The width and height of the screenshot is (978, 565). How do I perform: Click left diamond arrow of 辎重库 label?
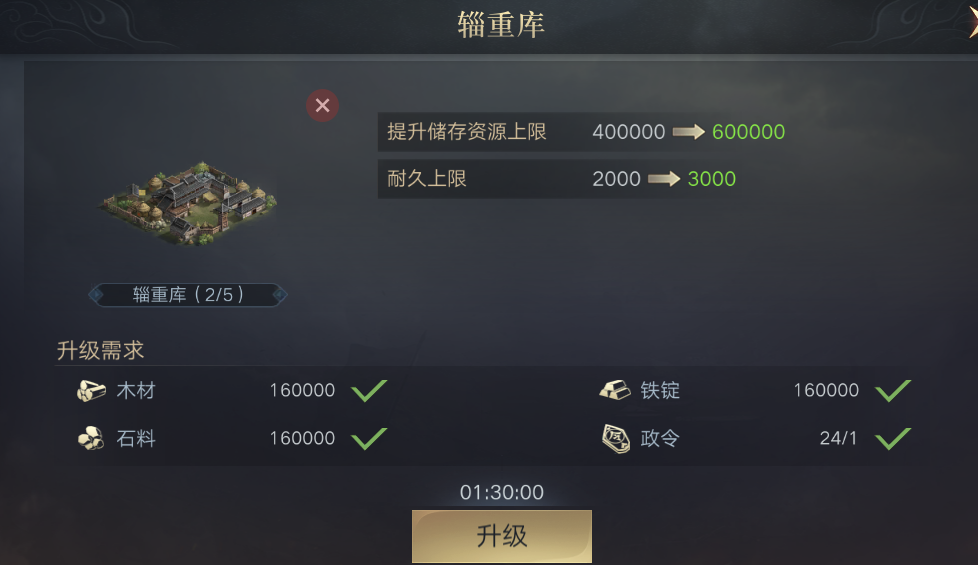(96, 294)
